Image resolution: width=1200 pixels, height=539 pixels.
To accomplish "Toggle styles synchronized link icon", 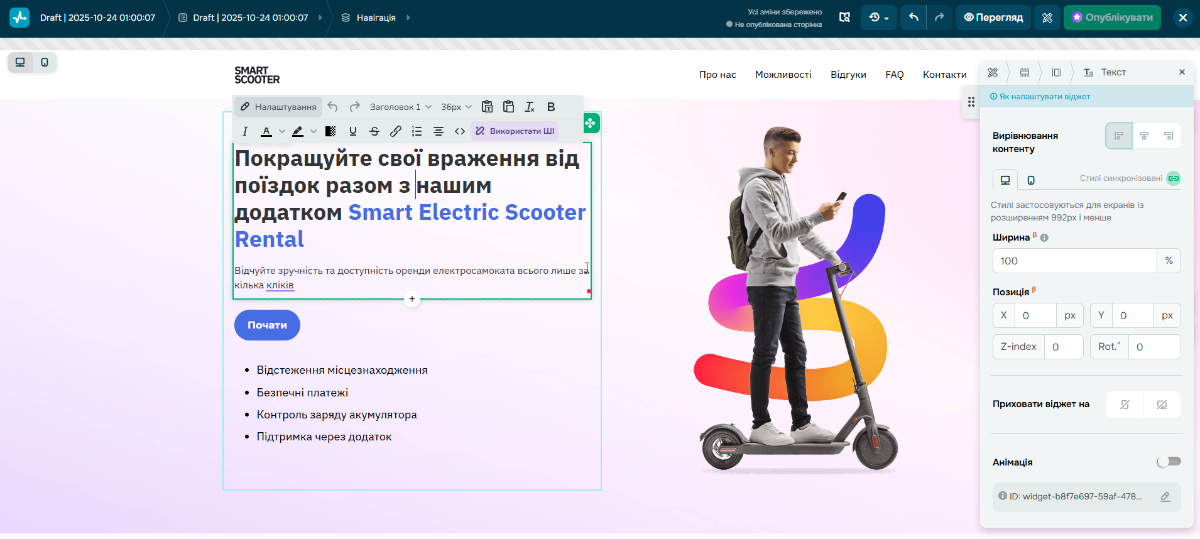I will click(1173, 178).
